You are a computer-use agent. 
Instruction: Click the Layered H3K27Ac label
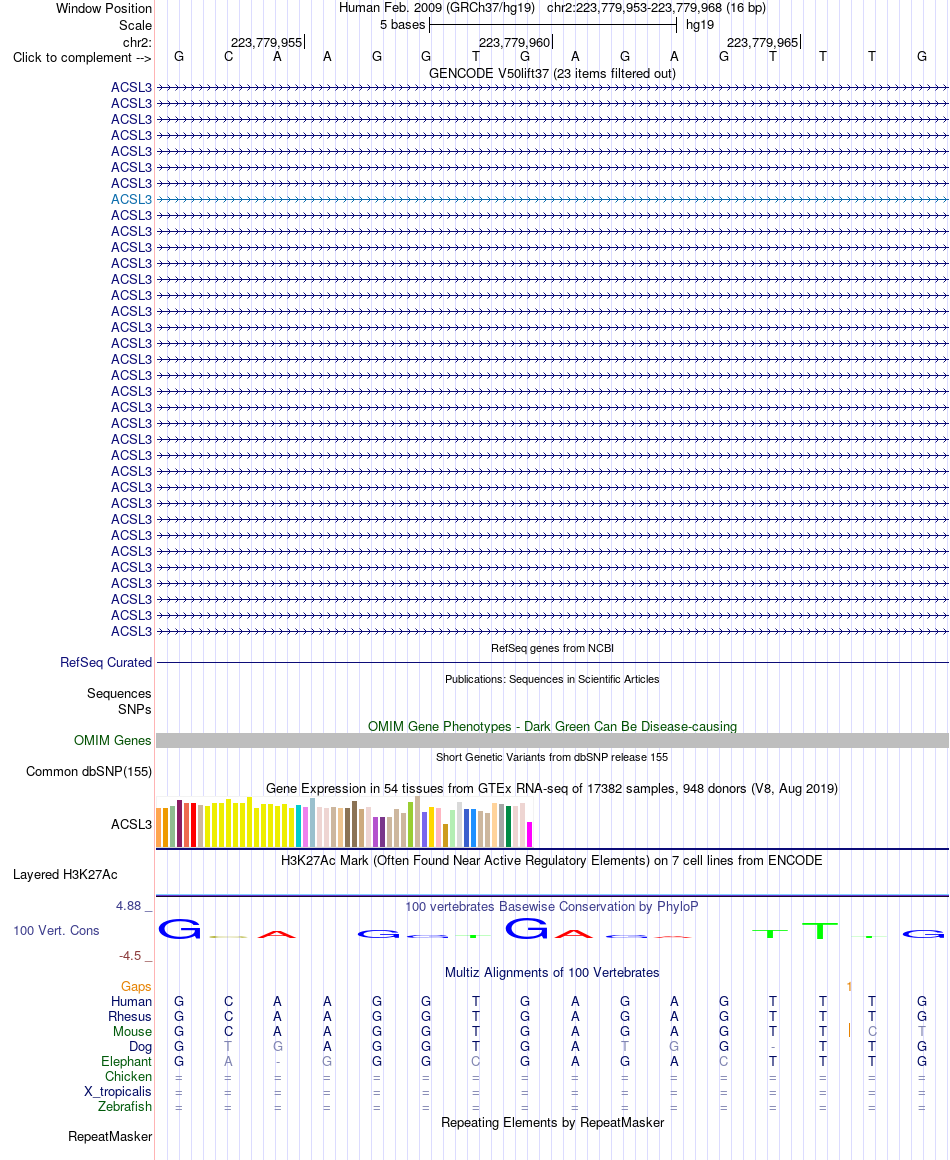65,874
